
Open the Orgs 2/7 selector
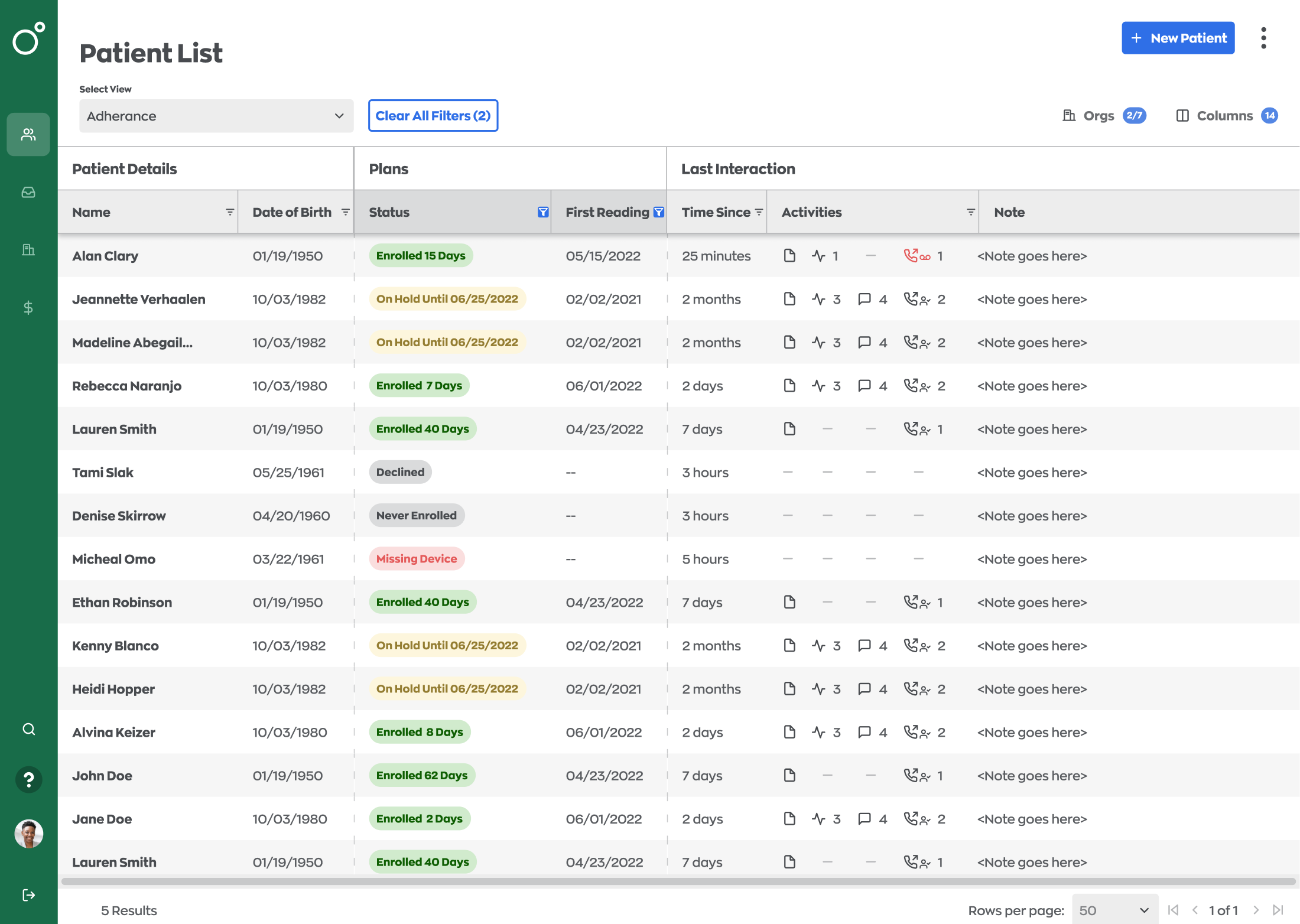[x=1103, y=115]
